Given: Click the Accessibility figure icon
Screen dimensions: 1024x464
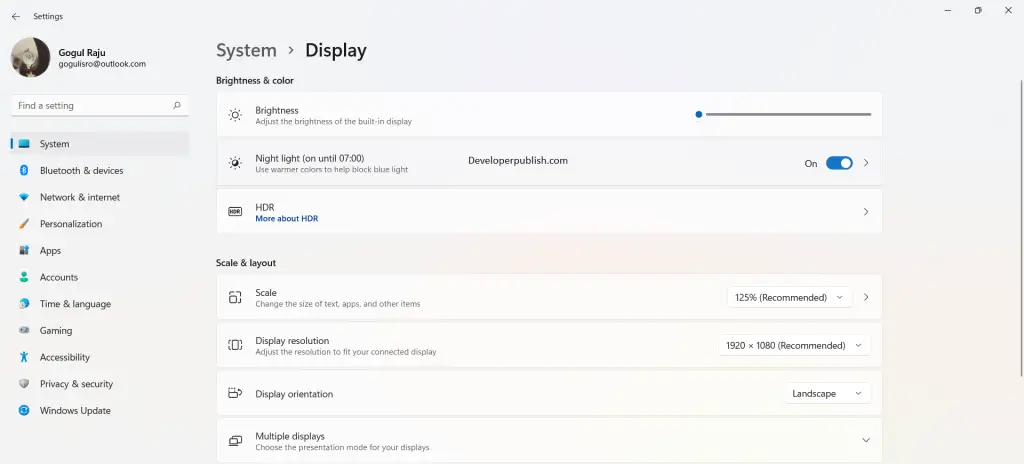Looking at the screenshot, I should click(x=24, y=357).
